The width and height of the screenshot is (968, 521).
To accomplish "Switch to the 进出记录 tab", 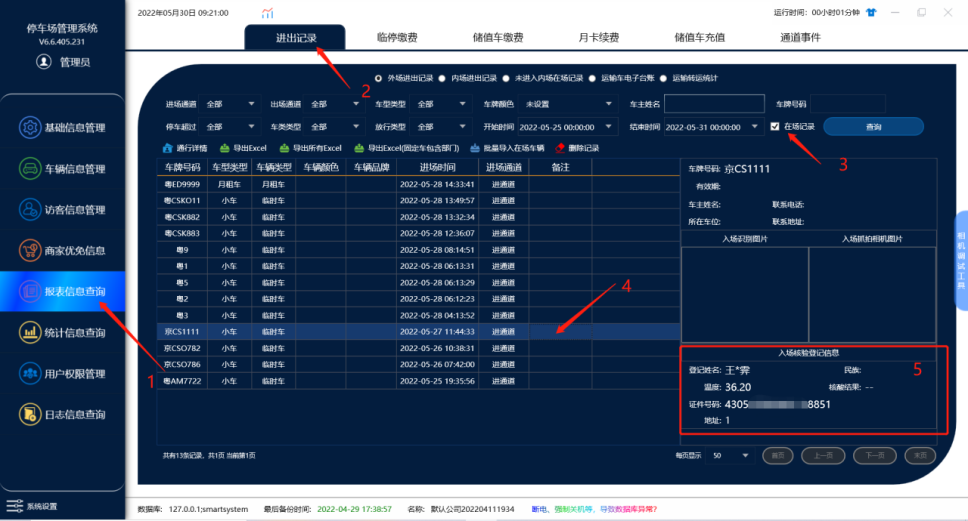I will click(295, 38).
